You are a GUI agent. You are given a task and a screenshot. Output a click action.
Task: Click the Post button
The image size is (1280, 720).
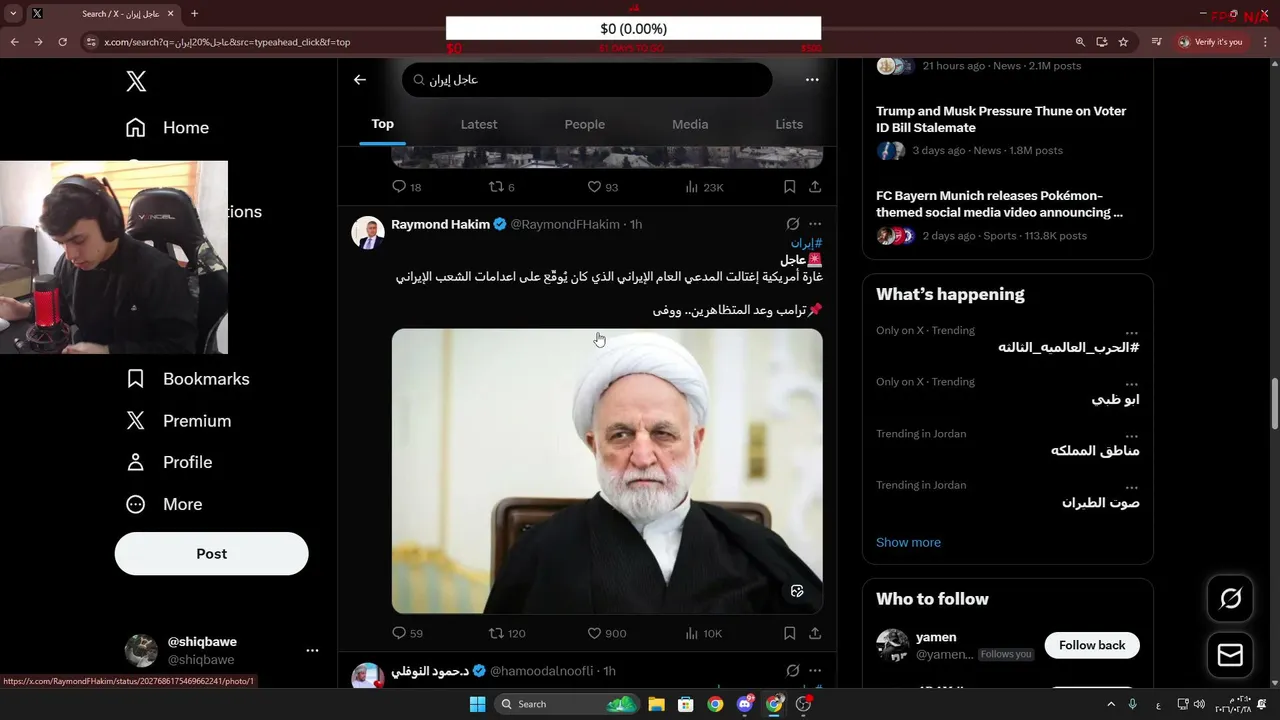(x=211, y=553)
